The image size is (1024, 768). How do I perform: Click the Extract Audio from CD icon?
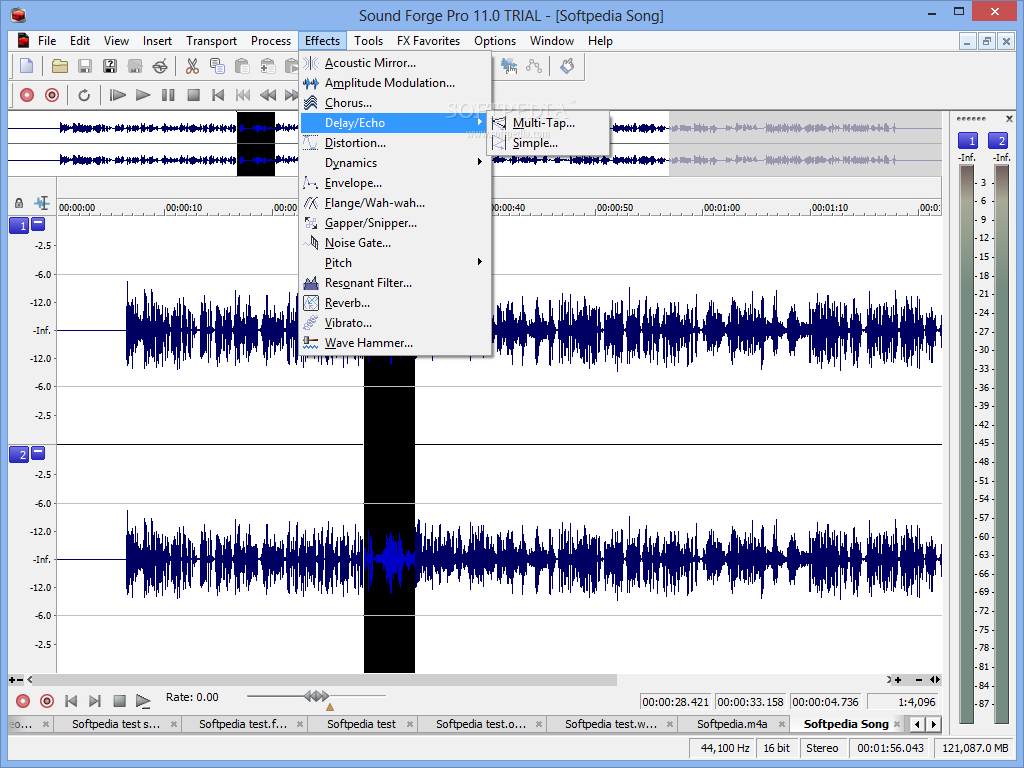click(159, 66)
